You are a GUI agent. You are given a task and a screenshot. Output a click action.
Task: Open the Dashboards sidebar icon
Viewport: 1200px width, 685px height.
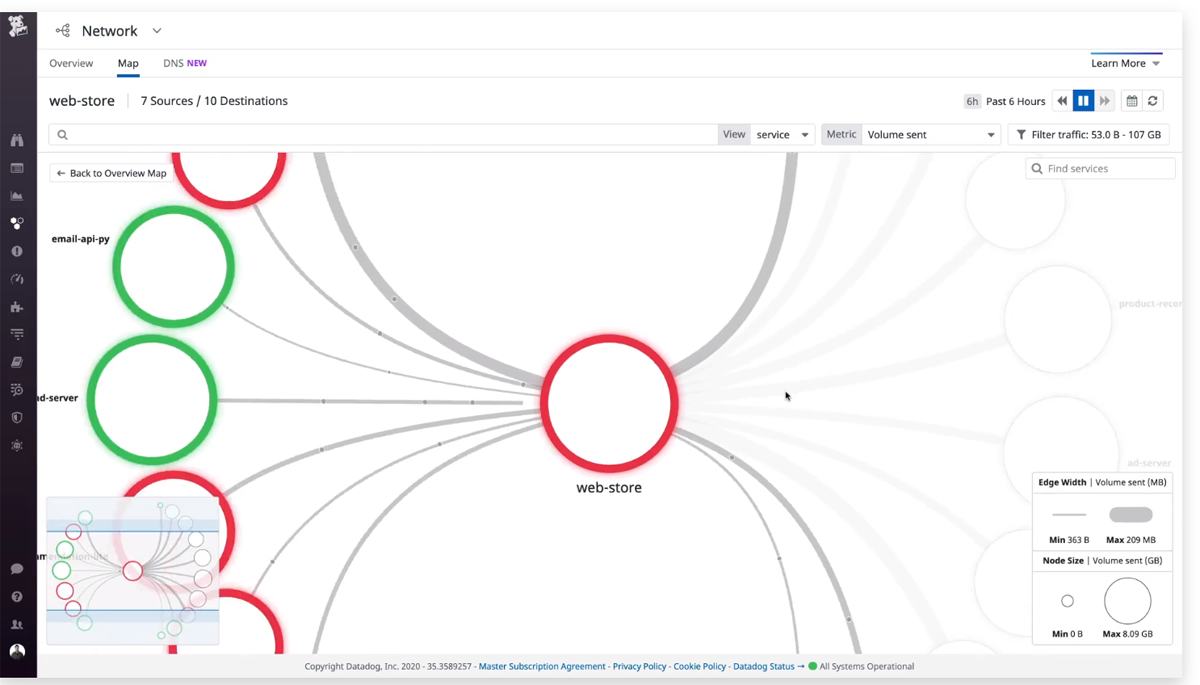[x=17, y=168]
